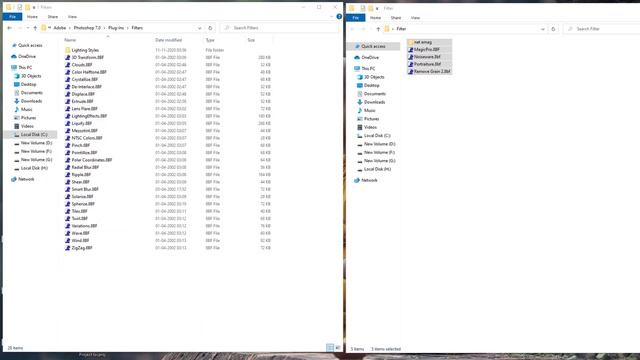
Task: Expand the ribbon chevron in Filters window
Action: pyautogui.click(x=331, y=17)
